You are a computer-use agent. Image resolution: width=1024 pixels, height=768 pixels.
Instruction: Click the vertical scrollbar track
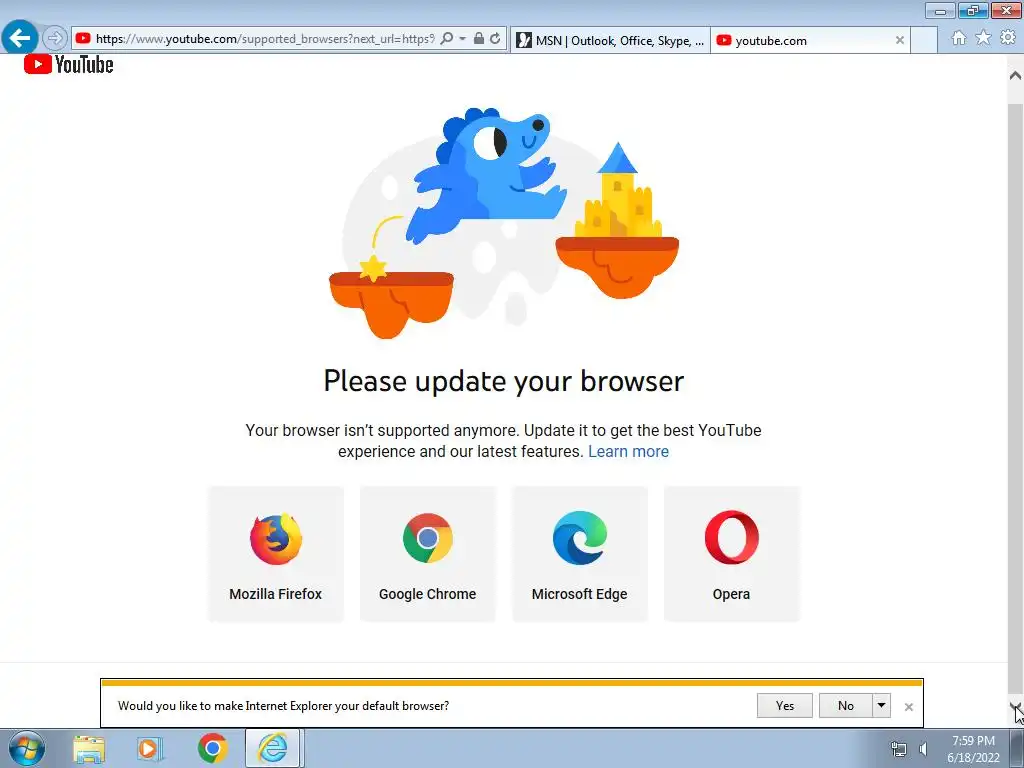(1016, 392)
